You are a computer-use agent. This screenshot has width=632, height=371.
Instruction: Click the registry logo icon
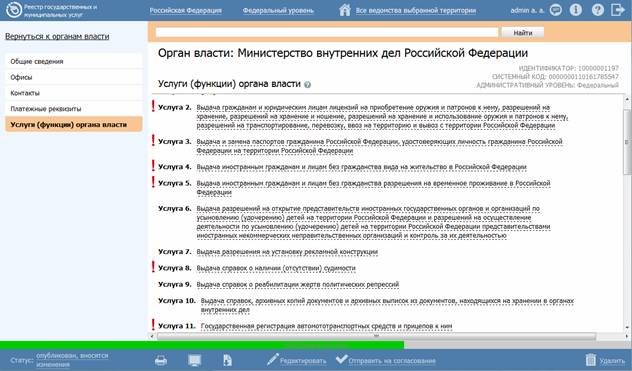click(14, 10)
